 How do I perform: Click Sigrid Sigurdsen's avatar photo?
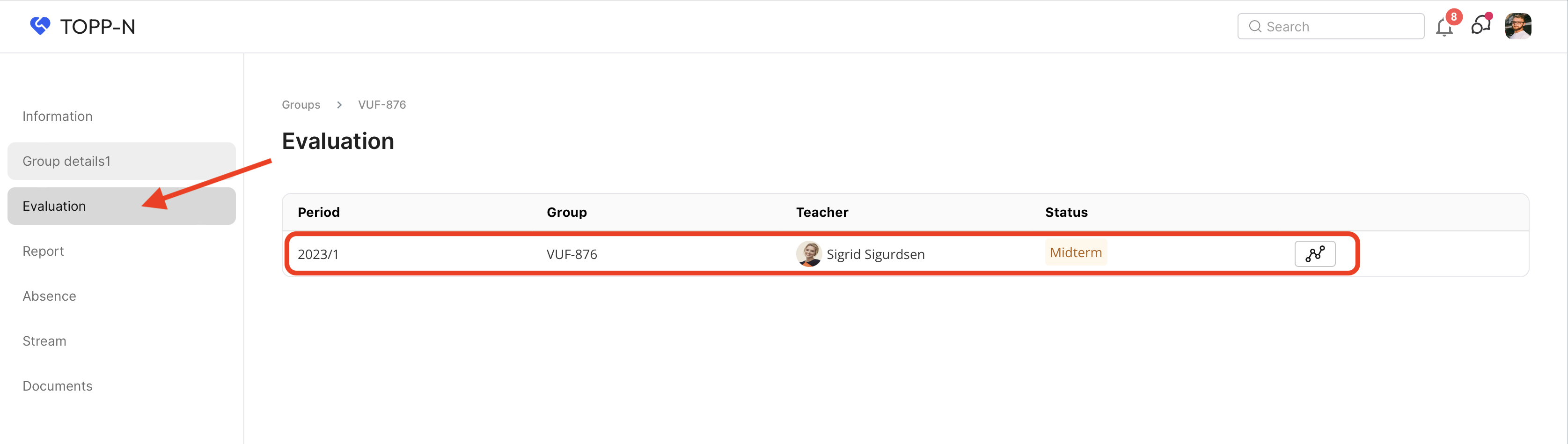(808, 254)
